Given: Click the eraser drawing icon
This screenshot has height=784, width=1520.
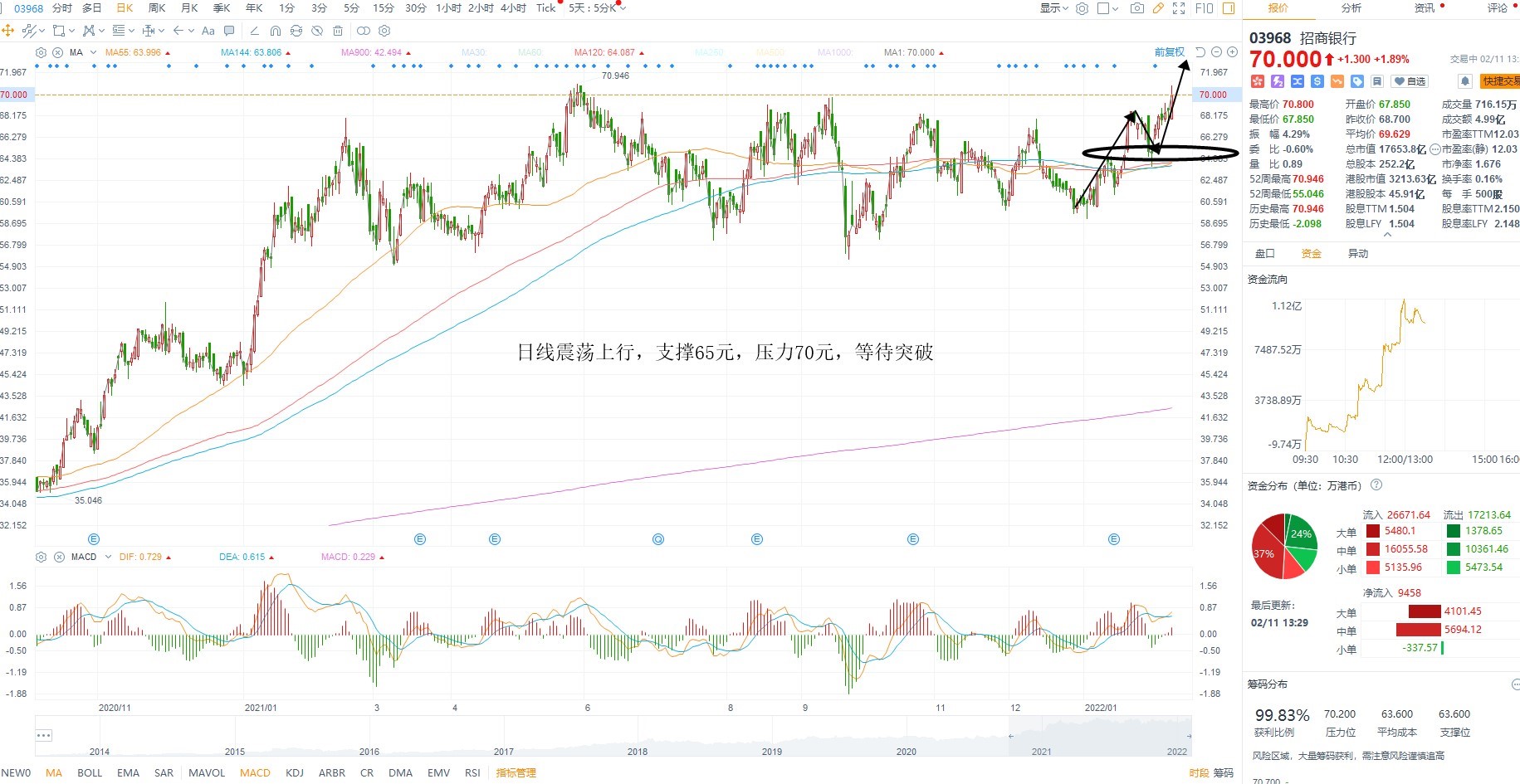Looking at the screenshot, I should pyautogui.click(x=254, y=31).
